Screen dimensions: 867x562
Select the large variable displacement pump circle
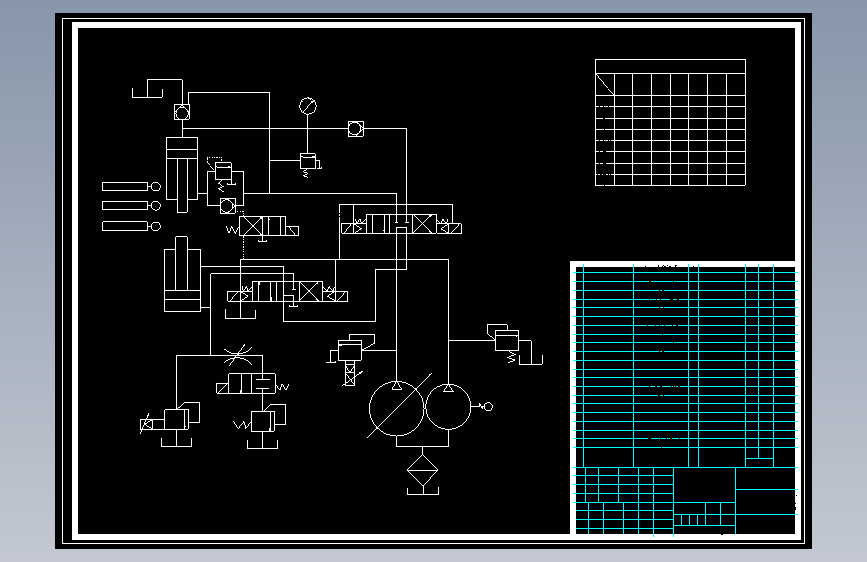pos(396,408)
